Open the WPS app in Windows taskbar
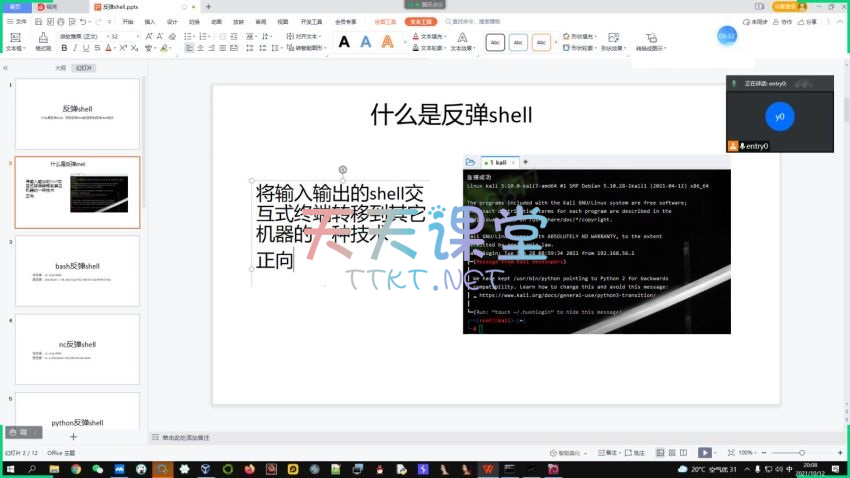The width and height of the screenshot is (850, 478). [x=487, y=469]
